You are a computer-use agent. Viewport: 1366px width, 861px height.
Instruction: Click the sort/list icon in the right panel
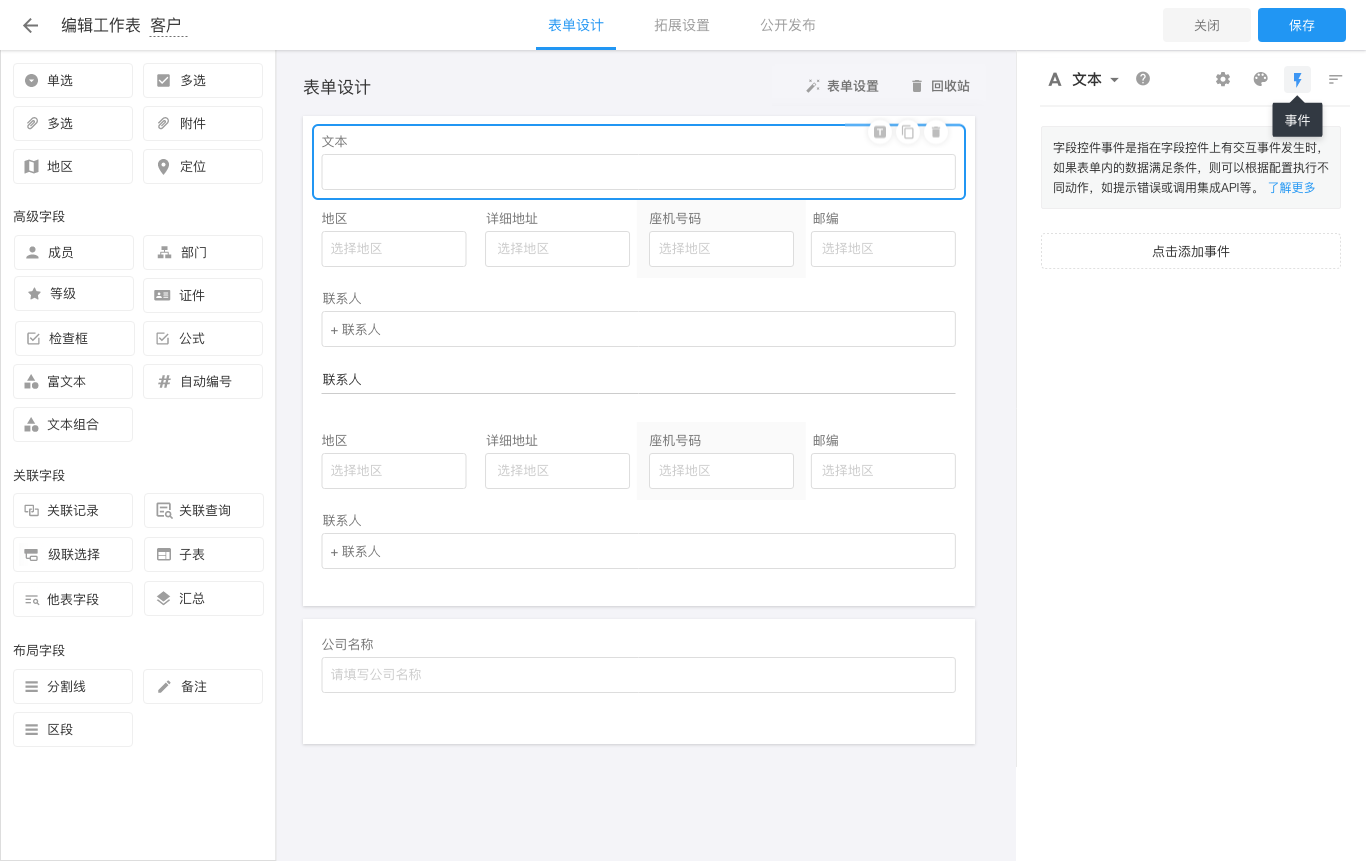pyautogui.click(x=1334, y=79)
